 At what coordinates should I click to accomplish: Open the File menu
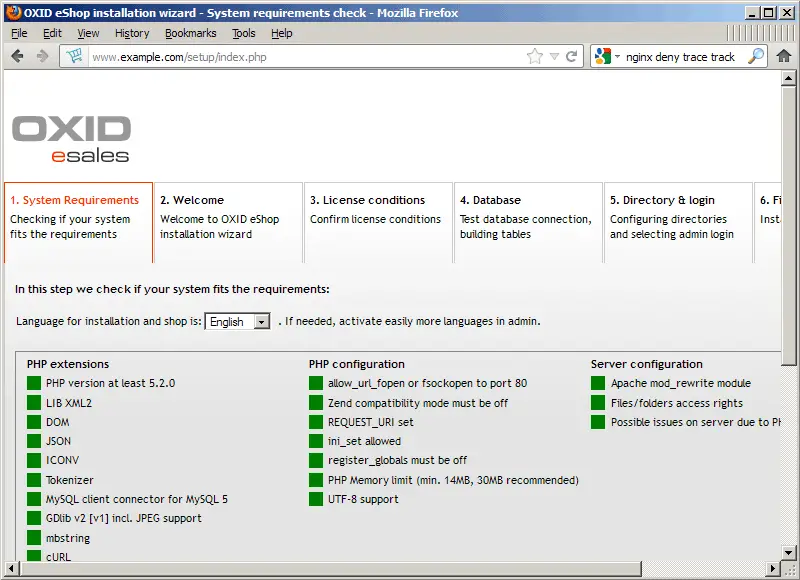coord(19,33)
